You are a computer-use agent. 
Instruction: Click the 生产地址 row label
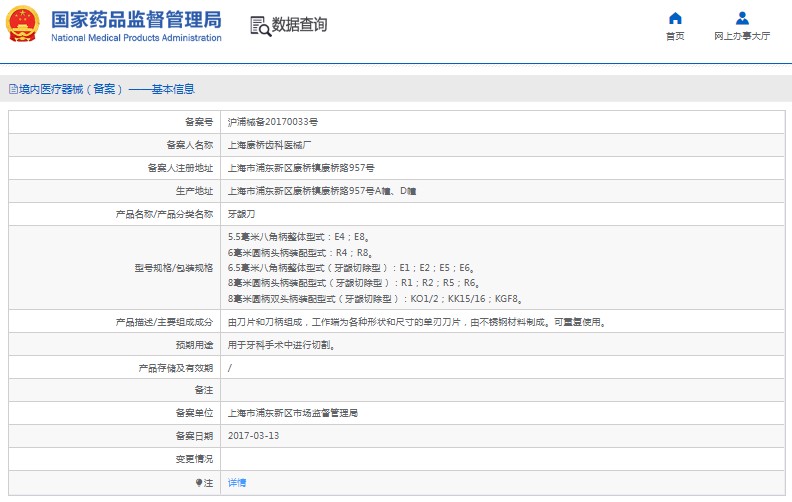[x=194, y=191]
